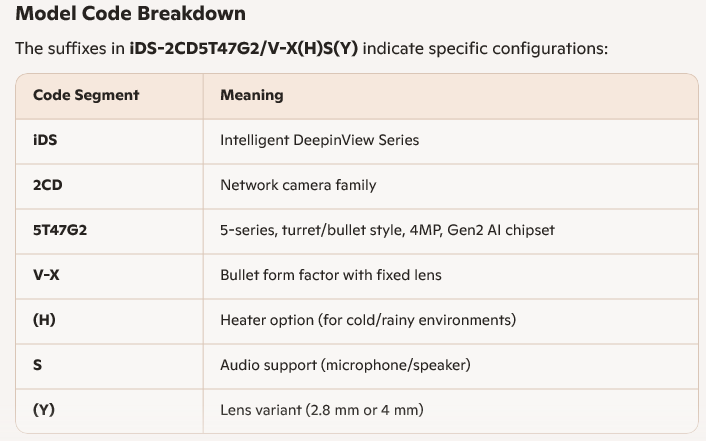Select the "(Y)" code segment cell
Screen dimensions: 706x441
(x=44, y=410)
